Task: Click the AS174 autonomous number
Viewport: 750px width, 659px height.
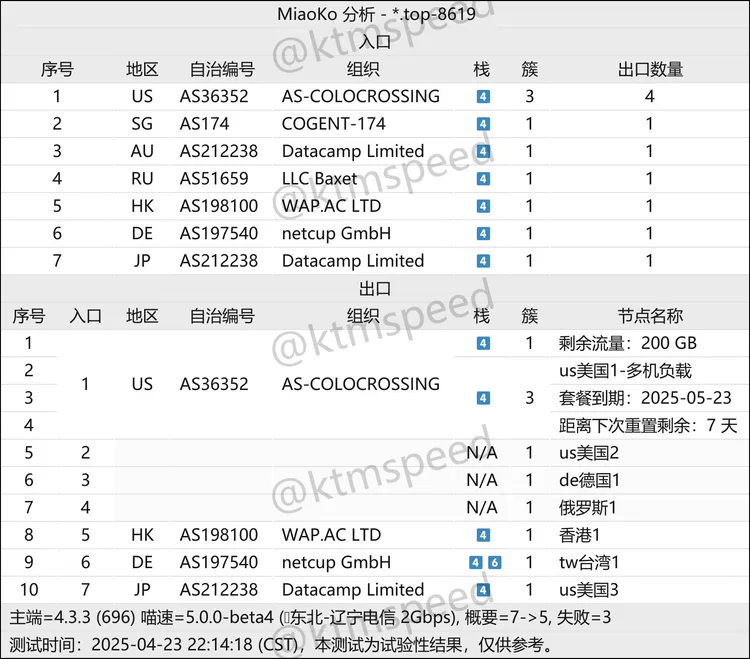Action: [205, 125]
